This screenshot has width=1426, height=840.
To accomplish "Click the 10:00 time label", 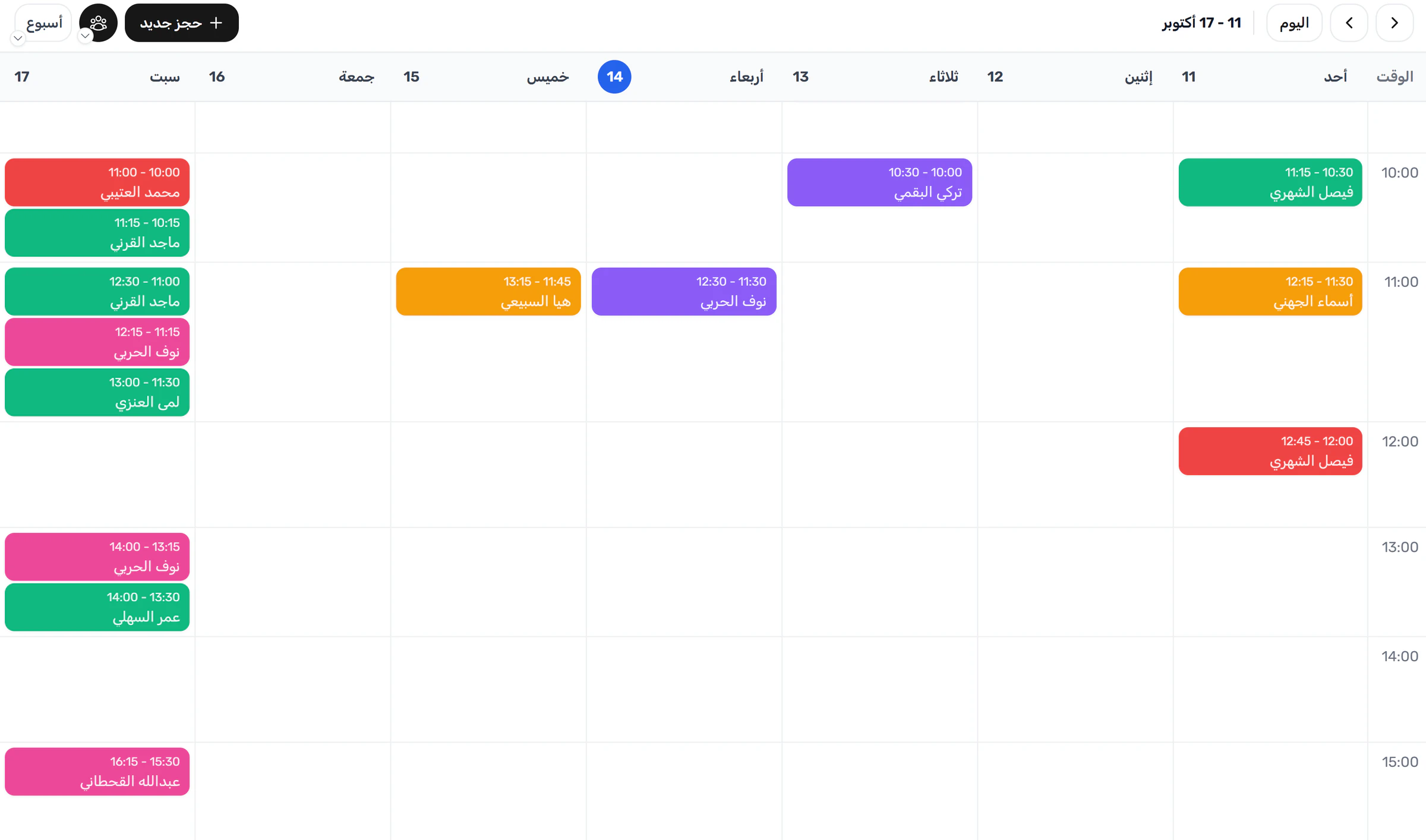I will pos(1399,173).
